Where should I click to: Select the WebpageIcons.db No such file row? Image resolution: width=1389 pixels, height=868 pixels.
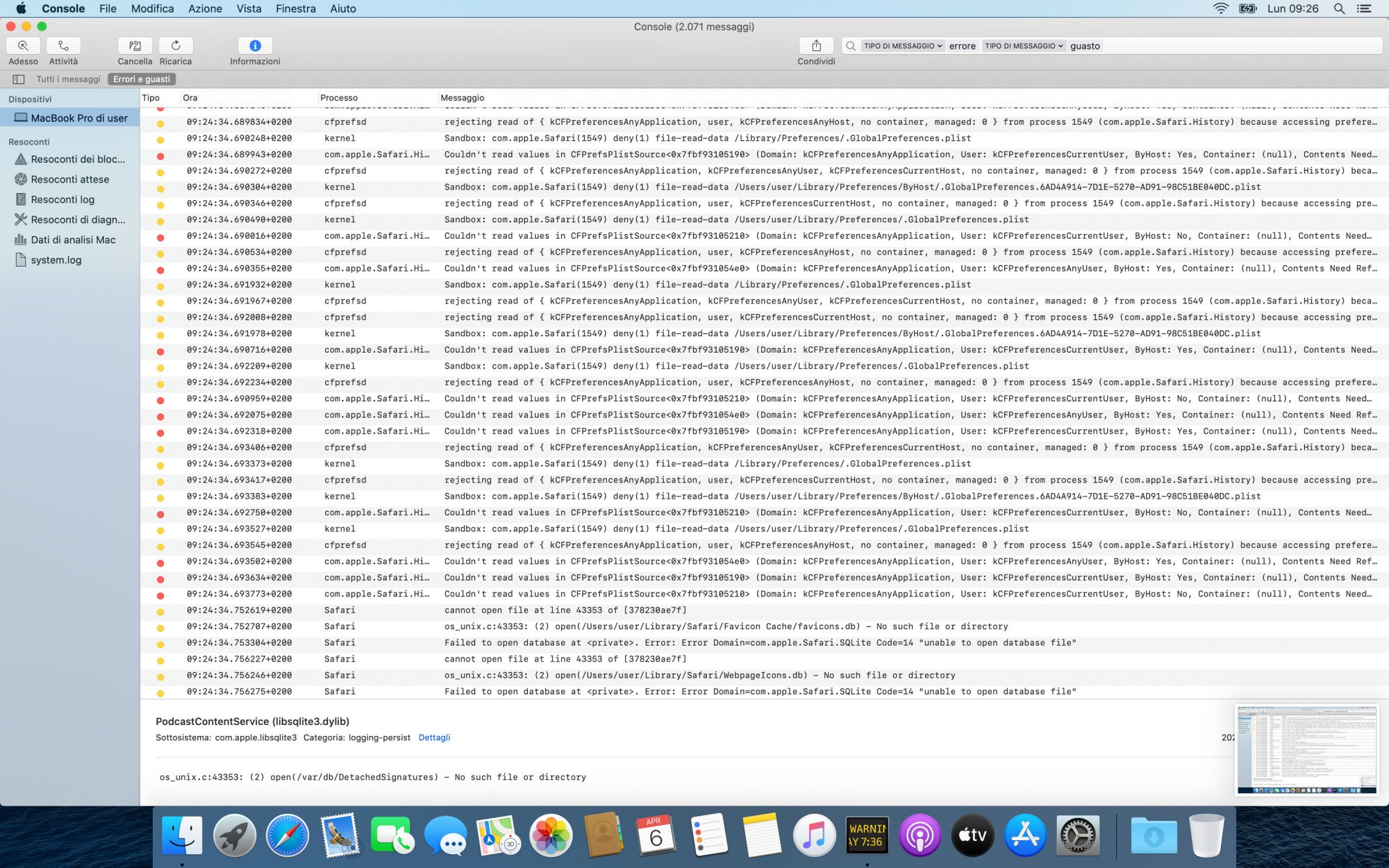[764, 675]
